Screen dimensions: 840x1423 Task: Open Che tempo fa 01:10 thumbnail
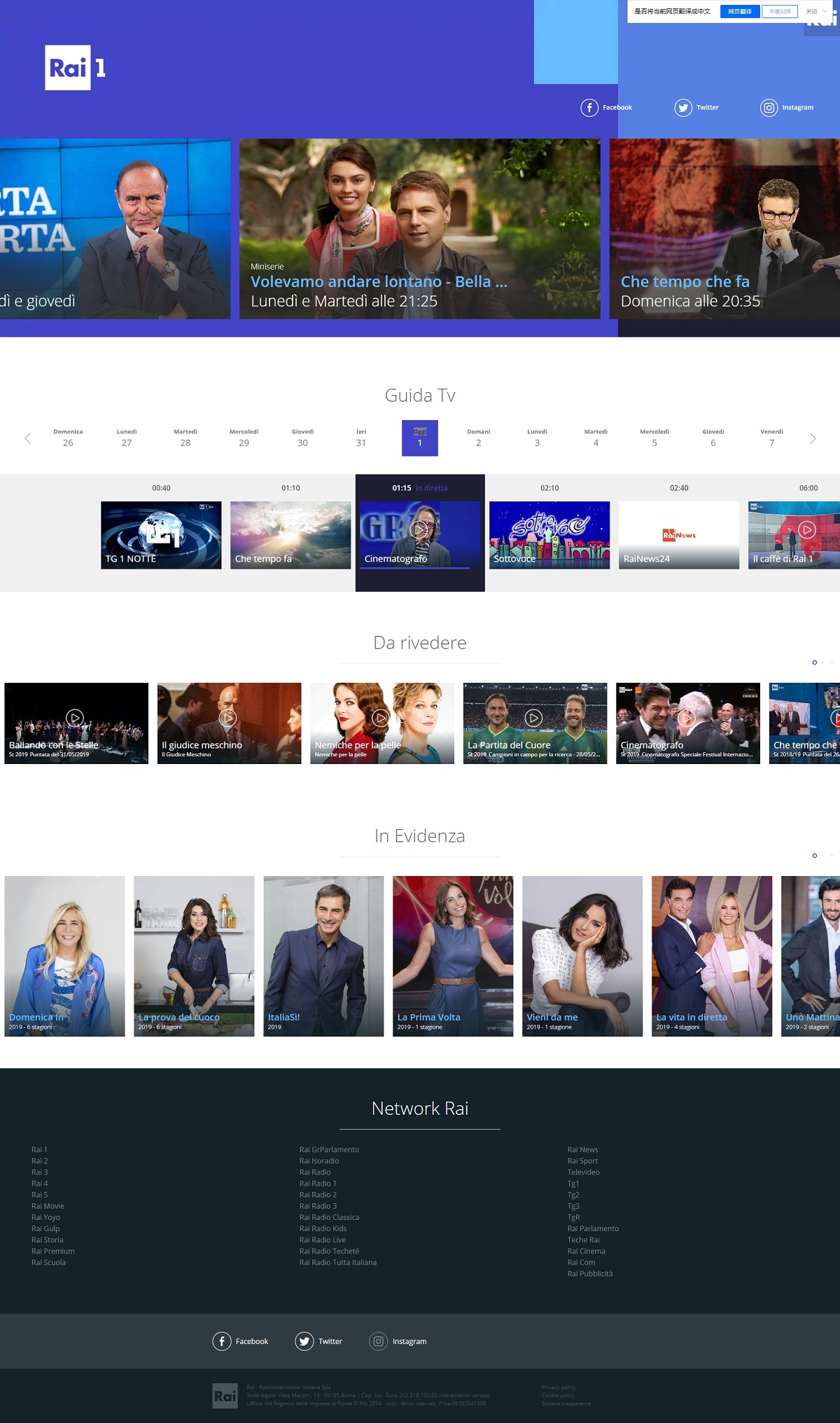pos(290,535)
